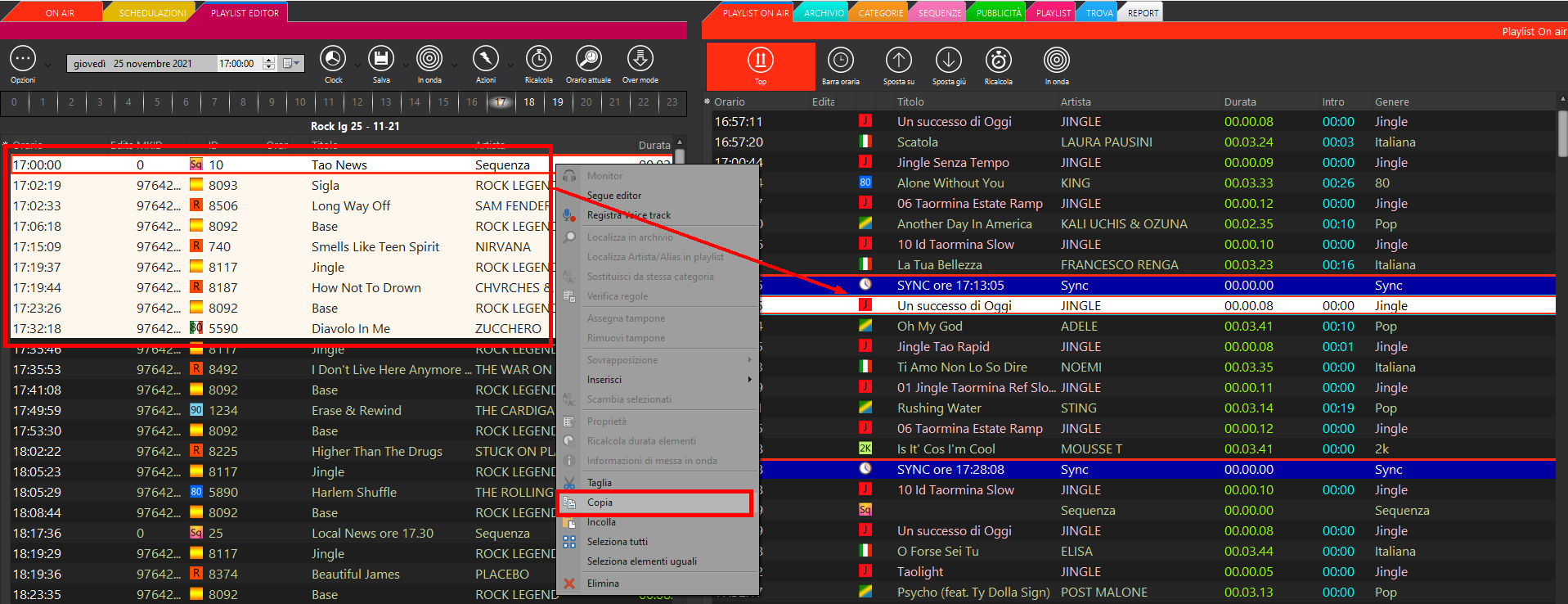Click the Italian flag icon beside Scatola
1568x604 pixels.
865,142
